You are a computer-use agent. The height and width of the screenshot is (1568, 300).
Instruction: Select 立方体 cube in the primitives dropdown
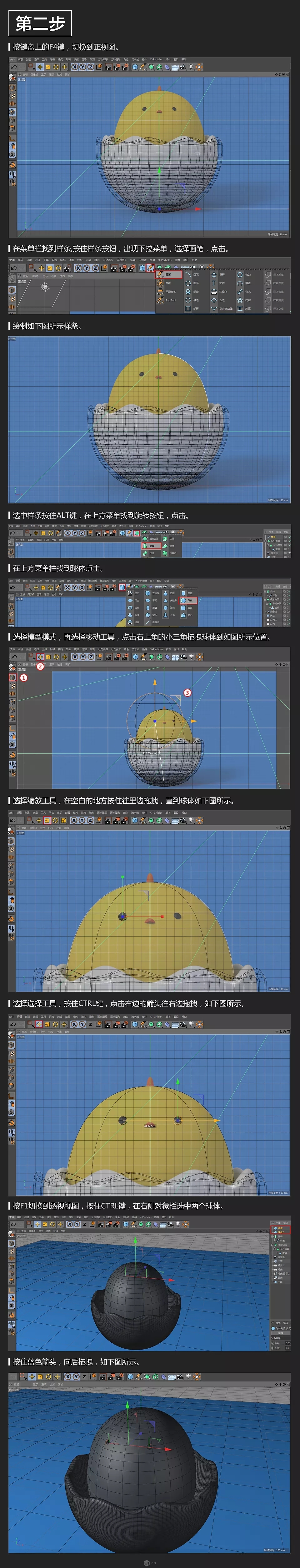pyautogui.click(x=152, y=593)
